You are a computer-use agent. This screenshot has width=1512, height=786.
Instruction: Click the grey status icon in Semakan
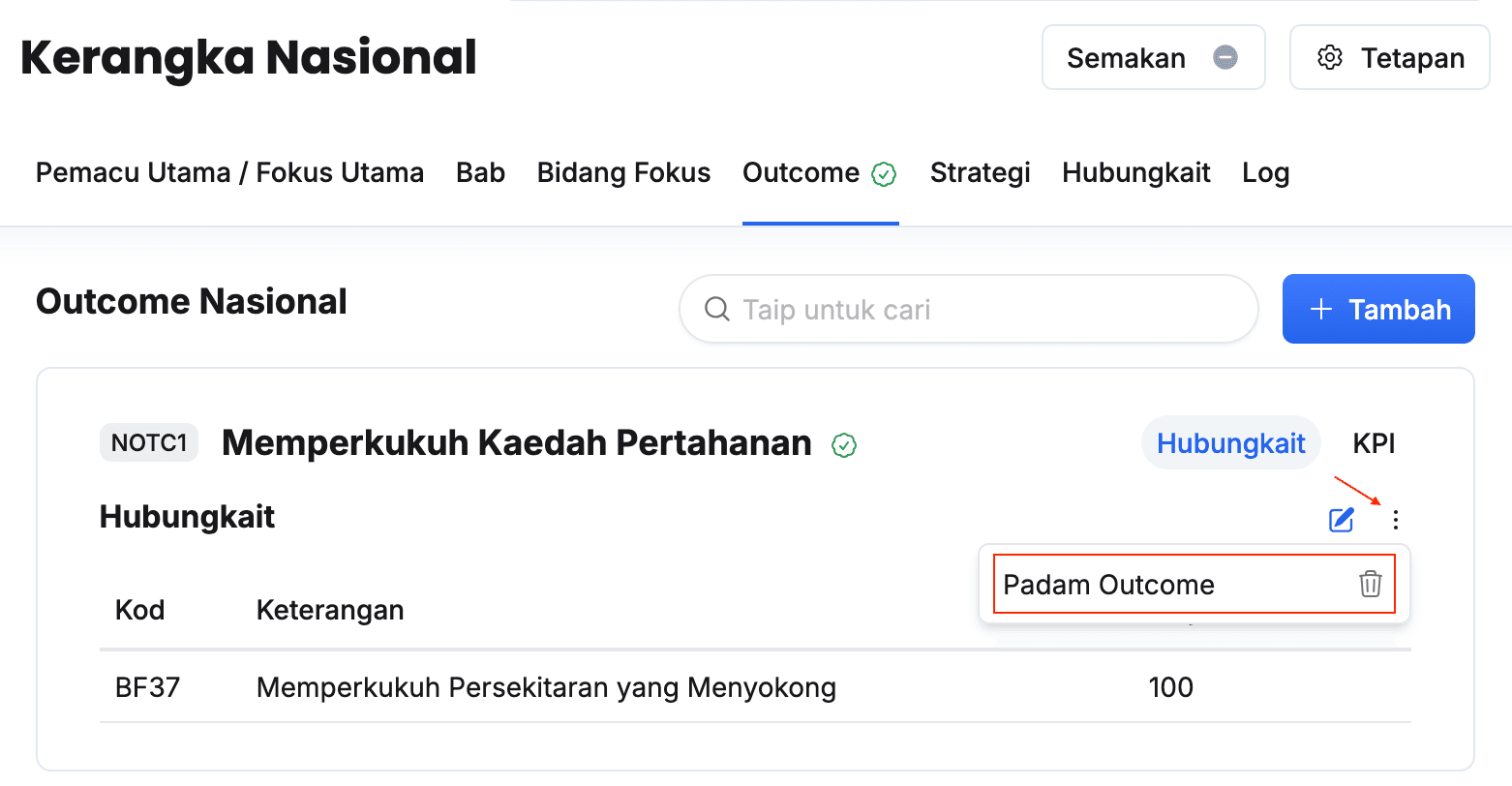click(x=1225, y=58)
